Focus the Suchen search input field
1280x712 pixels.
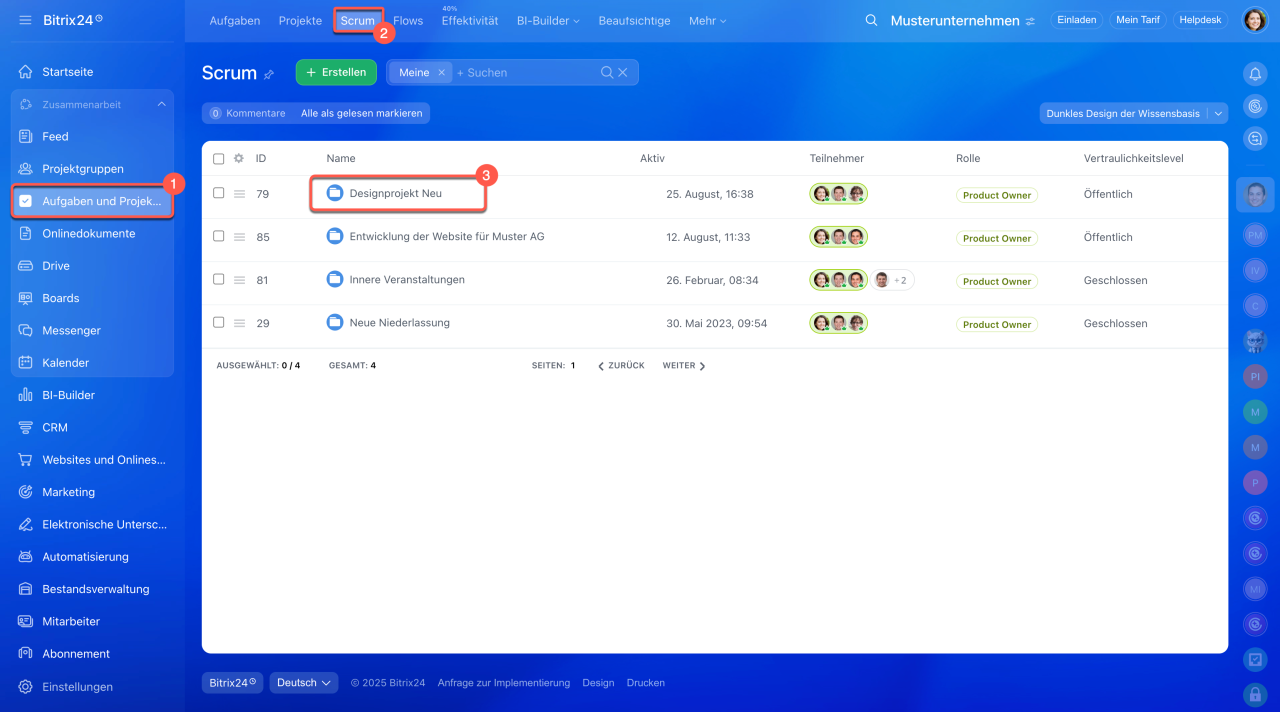[525, 72]
